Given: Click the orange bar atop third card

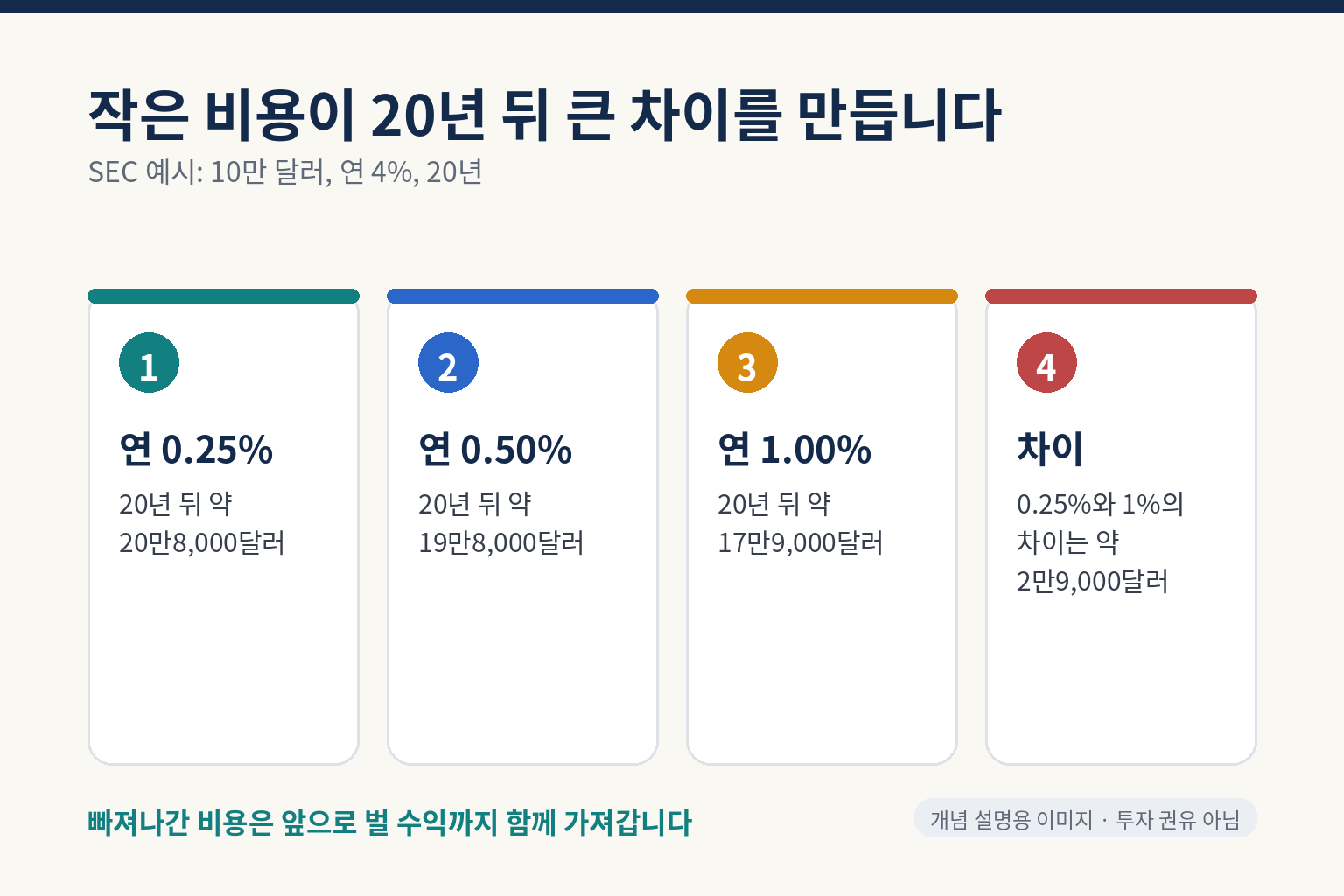Looking at the screenshot, I should pos(822,296).
